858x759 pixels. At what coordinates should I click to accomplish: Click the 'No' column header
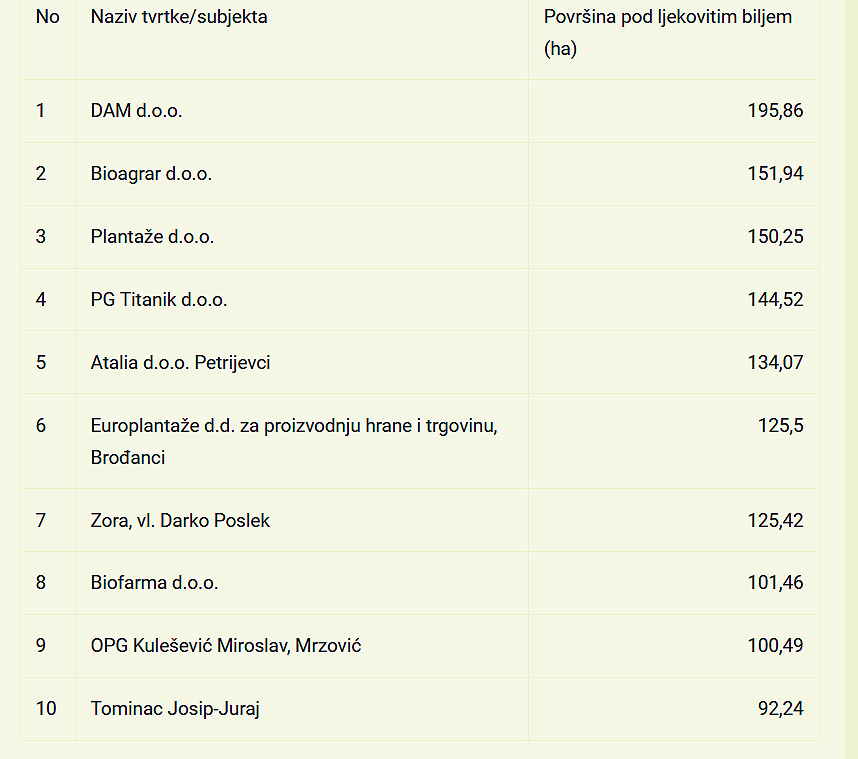(x=48, y=17)
